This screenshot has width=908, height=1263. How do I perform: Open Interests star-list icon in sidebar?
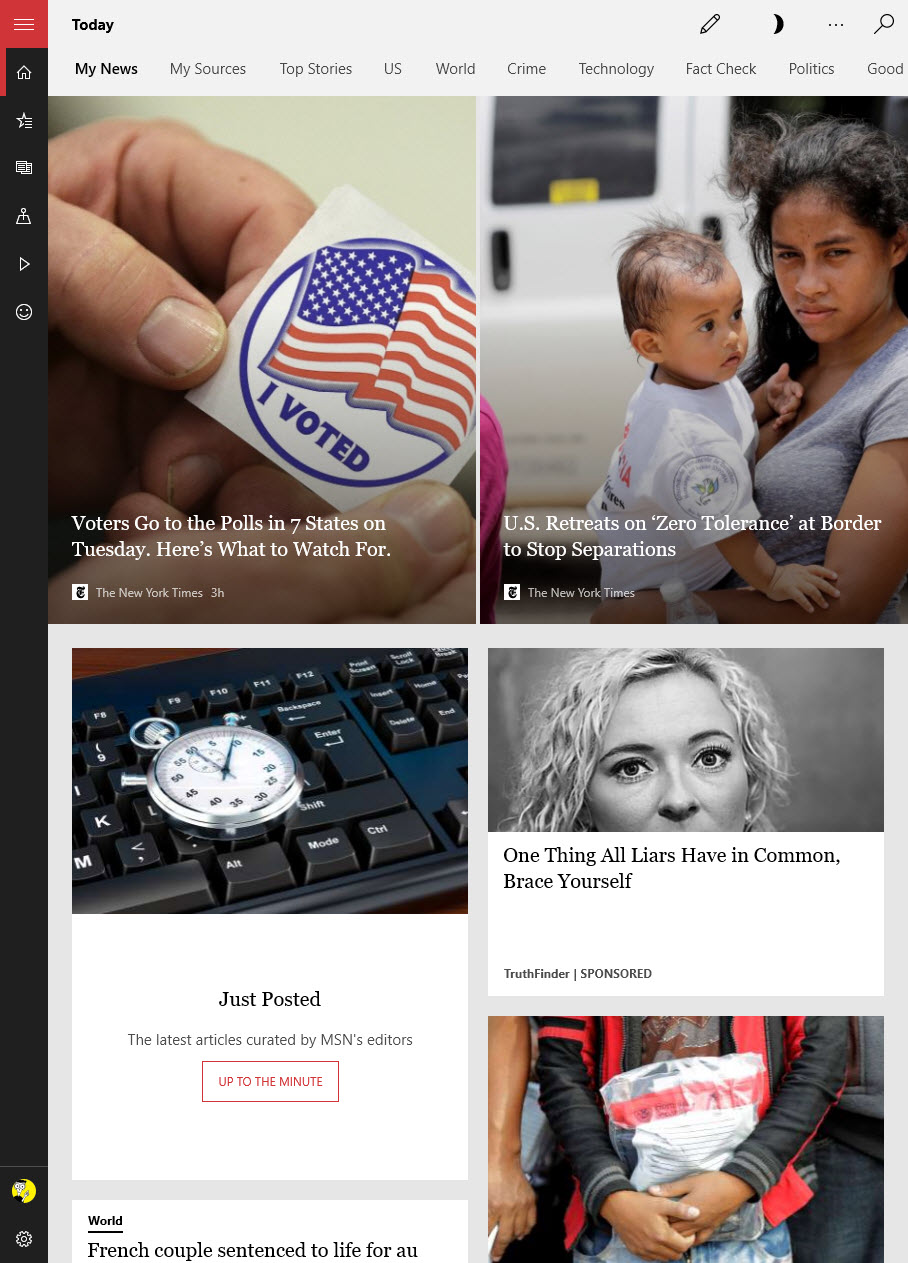coord(24,121)
